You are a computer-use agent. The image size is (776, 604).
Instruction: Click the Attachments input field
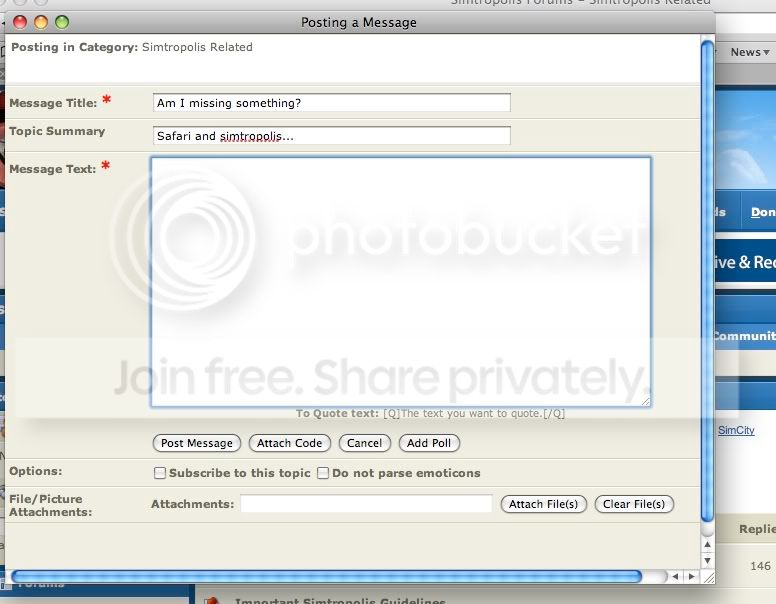pyautogui.click(x=366, y=504)
